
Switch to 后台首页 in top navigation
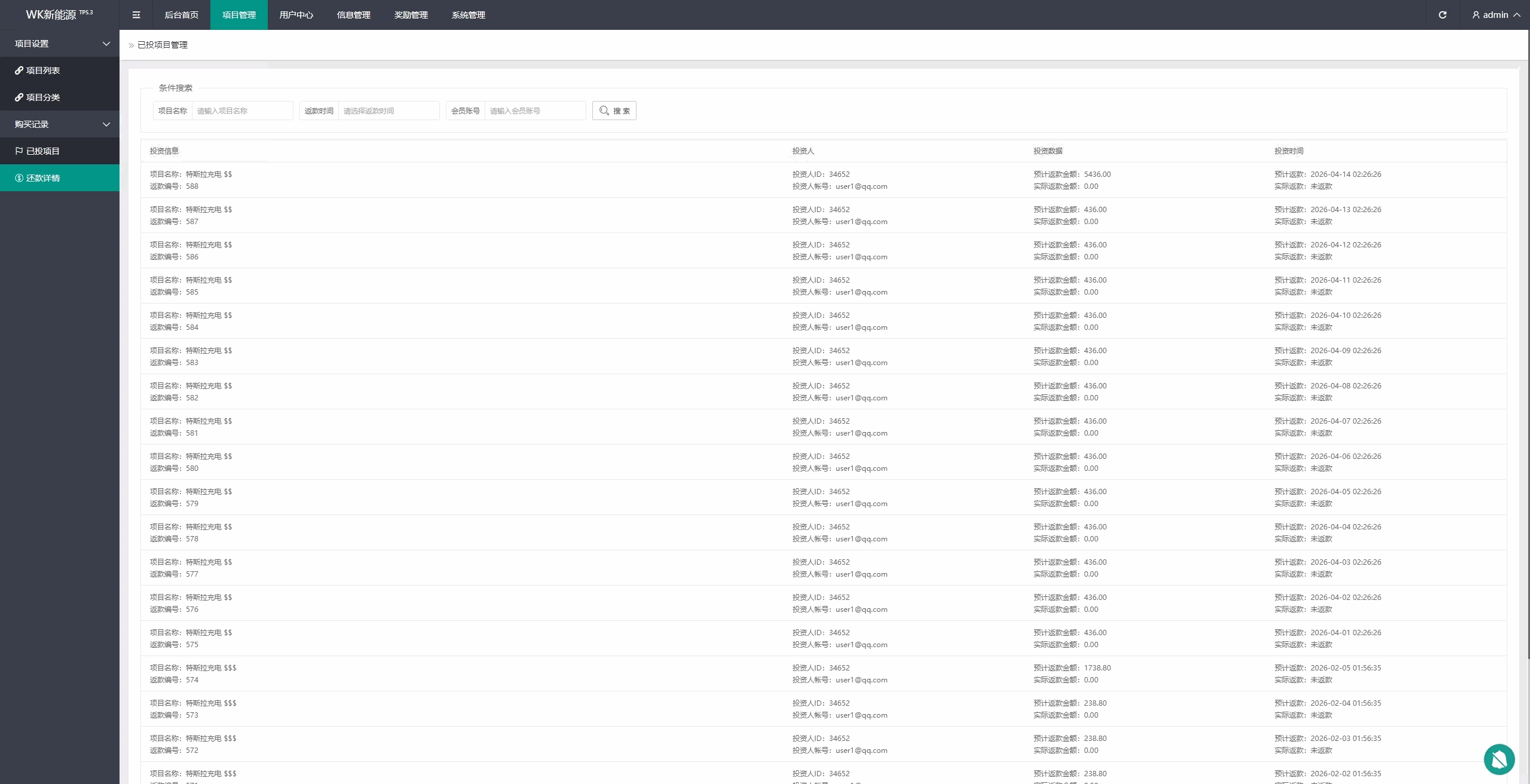point(181,15)
